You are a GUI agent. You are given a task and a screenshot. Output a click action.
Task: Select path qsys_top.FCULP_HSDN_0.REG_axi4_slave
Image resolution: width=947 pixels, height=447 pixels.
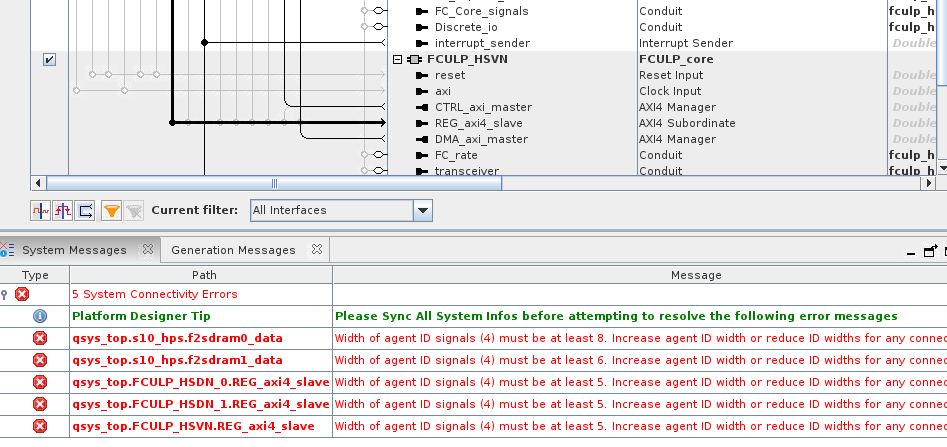201,382
